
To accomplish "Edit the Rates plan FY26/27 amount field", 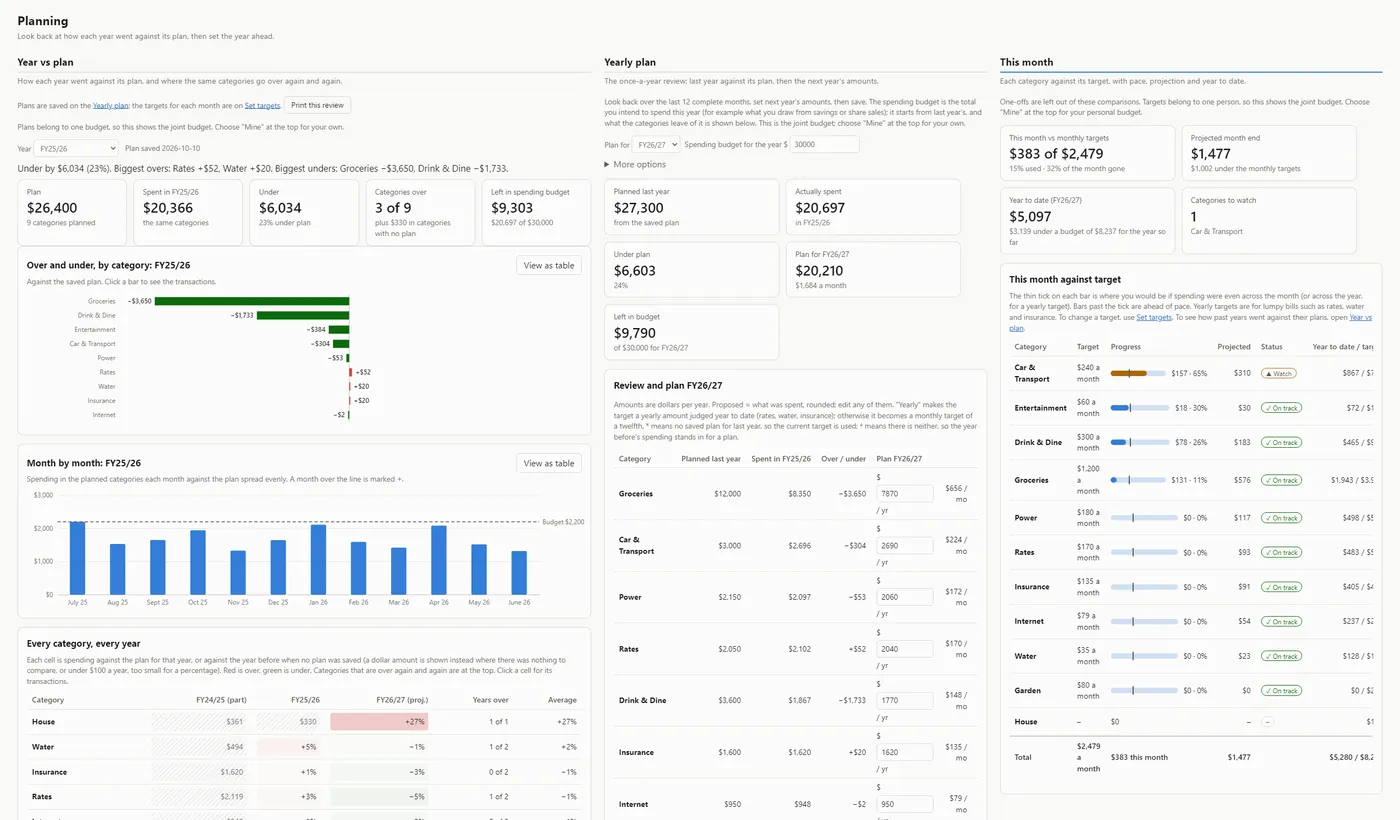I will [905, 649].
